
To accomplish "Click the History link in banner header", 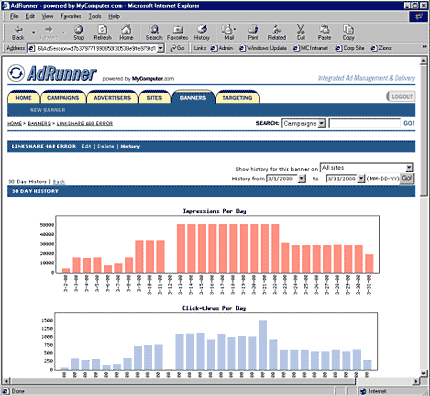I will [x=130, y=146].
